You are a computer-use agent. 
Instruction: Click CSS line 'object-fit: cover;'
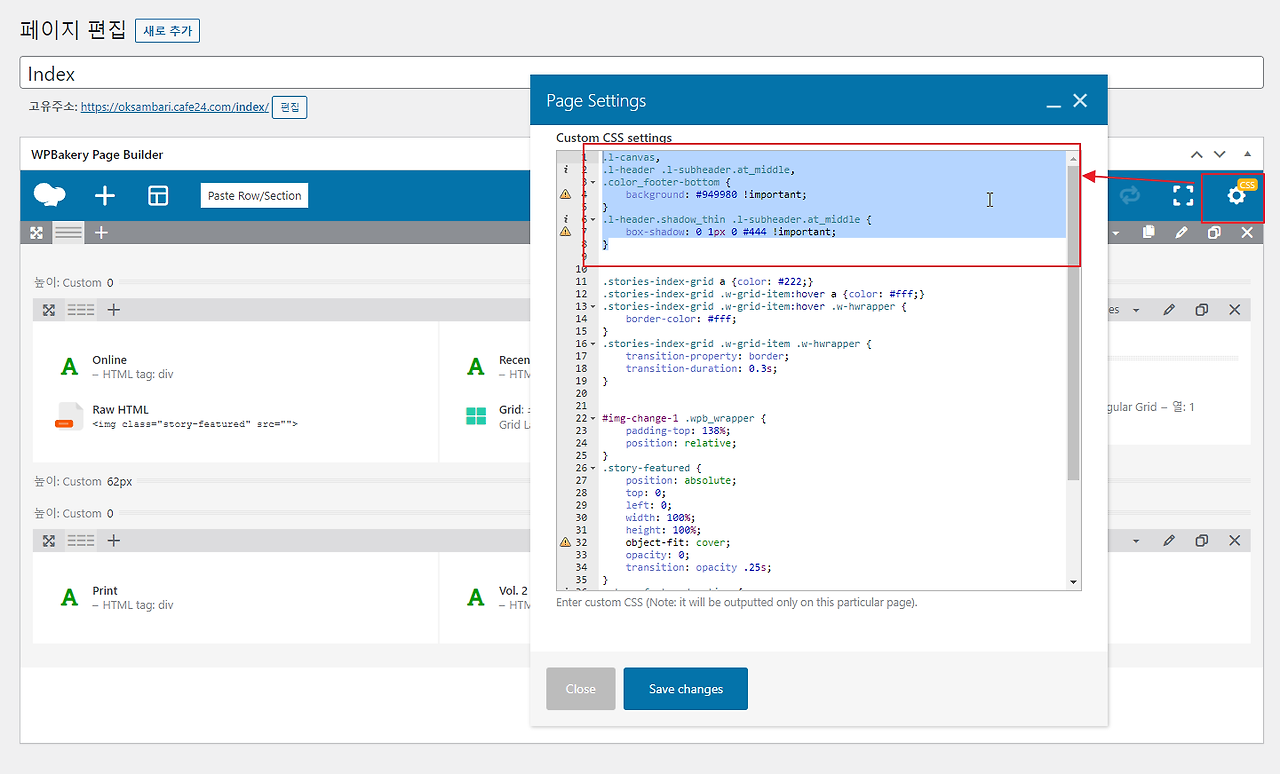pyautogui.click(x=677, y=542)
